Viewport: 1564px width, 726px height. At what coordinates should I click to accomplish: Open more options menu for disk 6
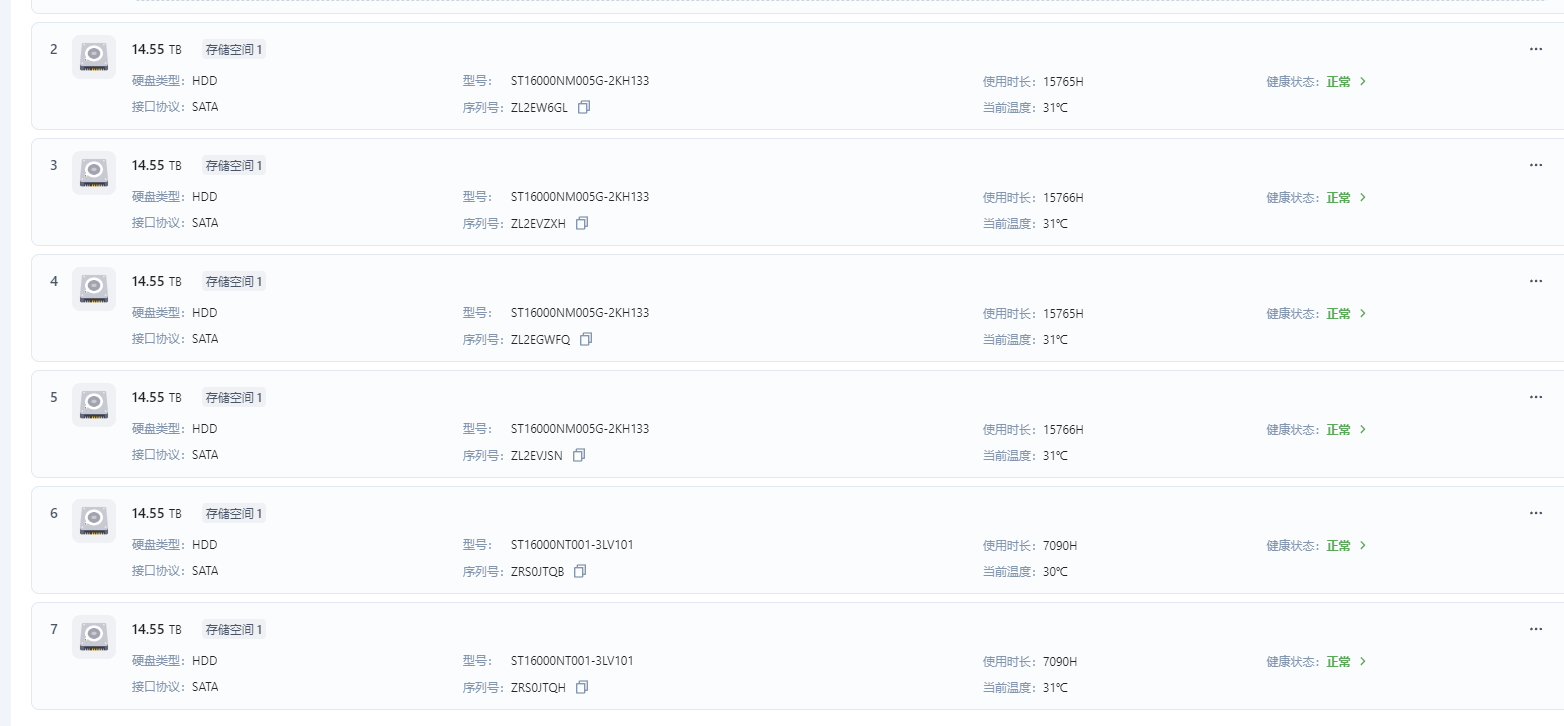(x=1536, y=513)
